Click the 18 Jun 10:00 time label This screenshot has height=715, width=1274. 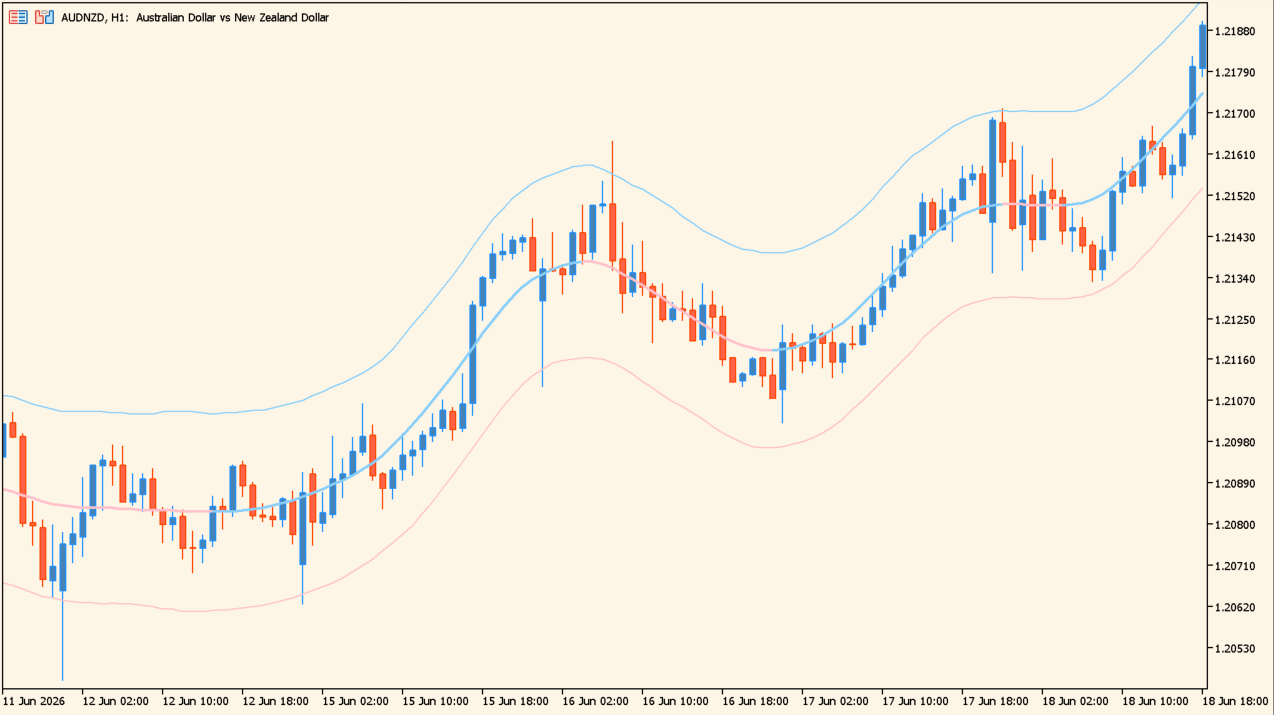coord(1155,701)
